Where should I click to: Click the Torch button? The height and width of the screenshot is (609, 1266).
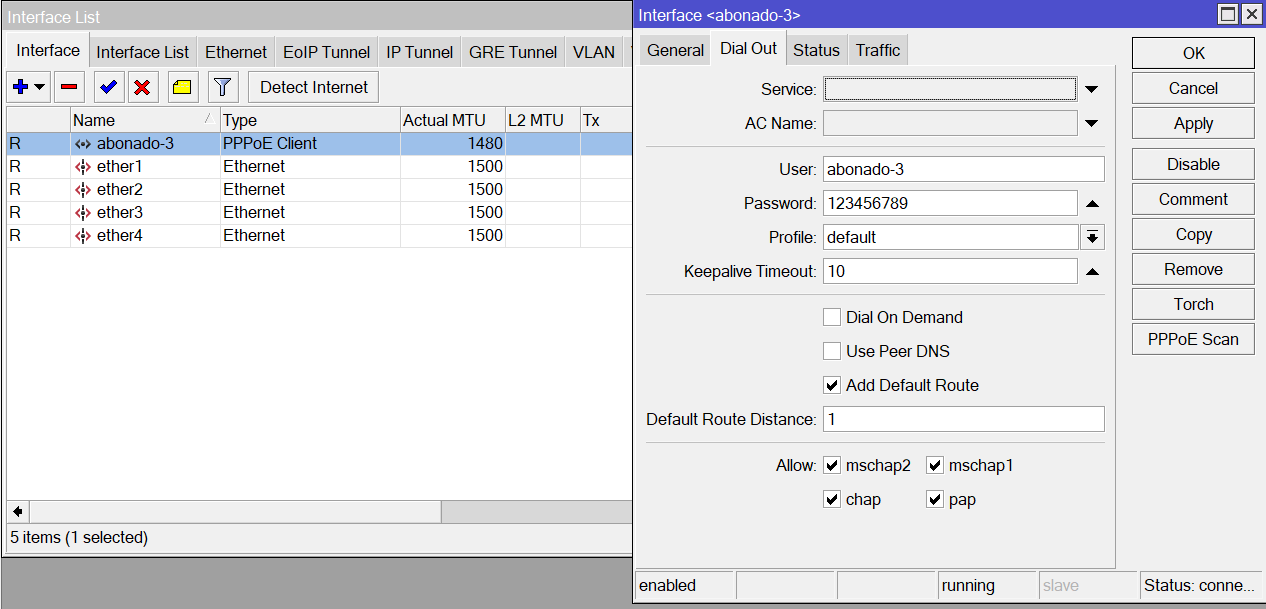pyautogui.click(x=1193, y=304)
